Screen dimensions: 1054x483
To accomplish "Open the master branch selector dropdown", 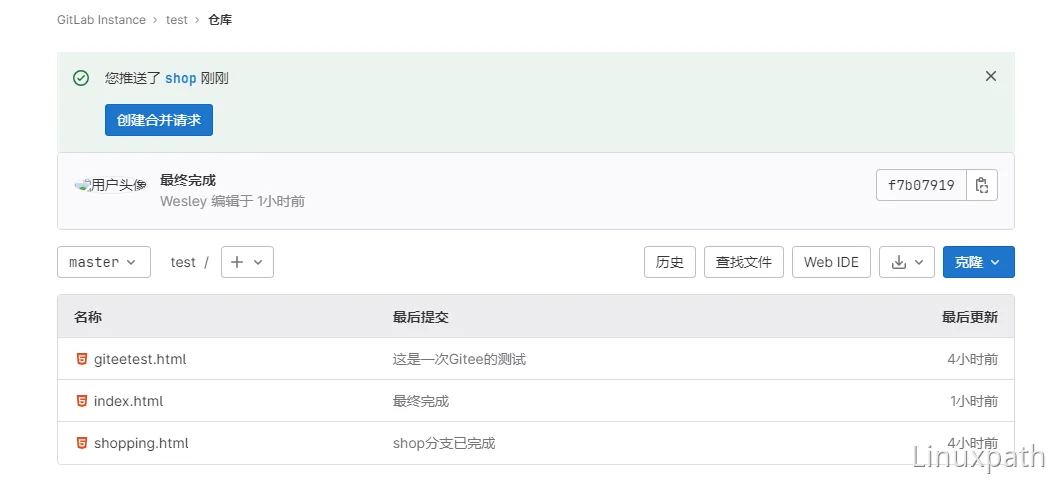I will tap(104, 262).
